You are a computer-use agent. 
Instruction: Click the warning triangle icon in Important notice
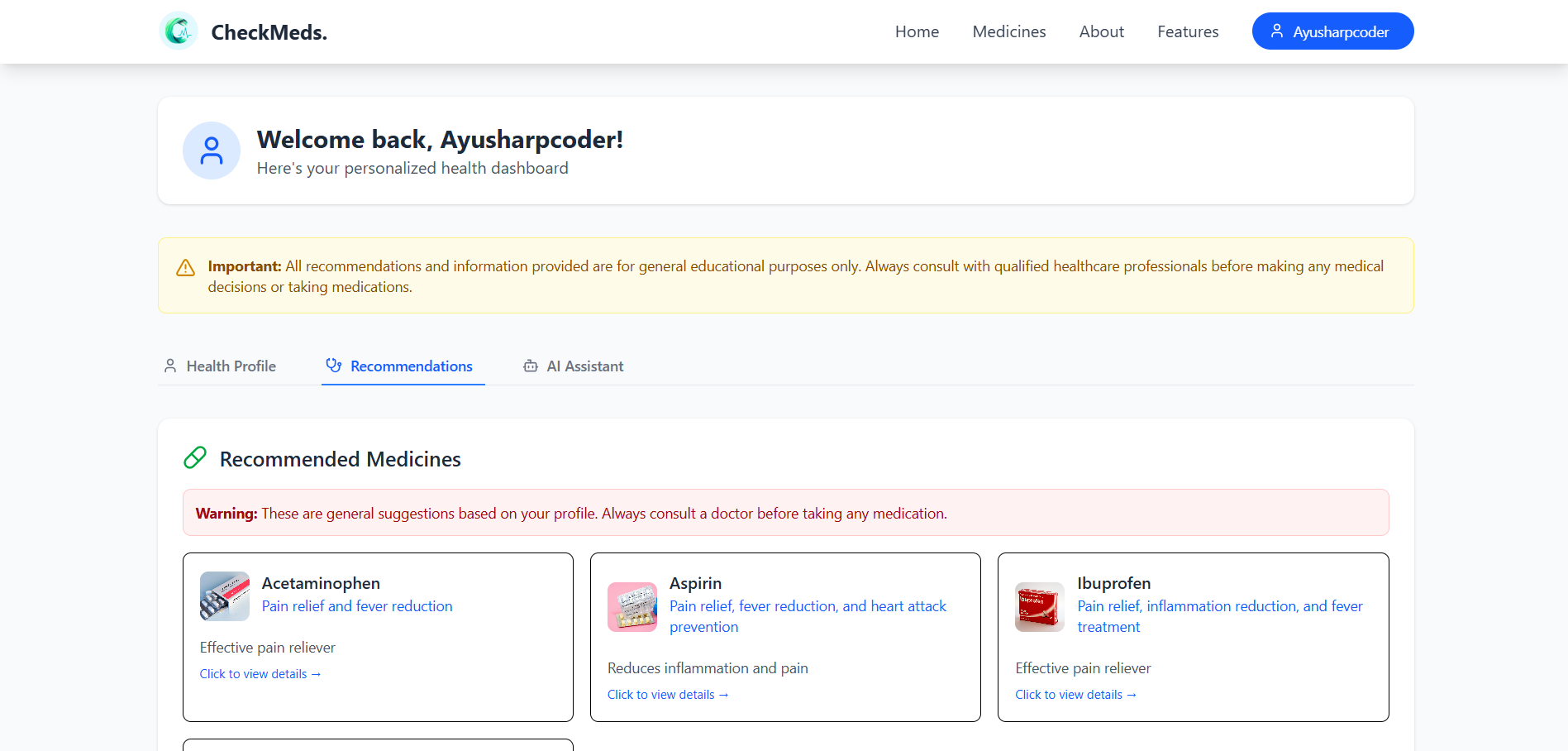[186, 268]
